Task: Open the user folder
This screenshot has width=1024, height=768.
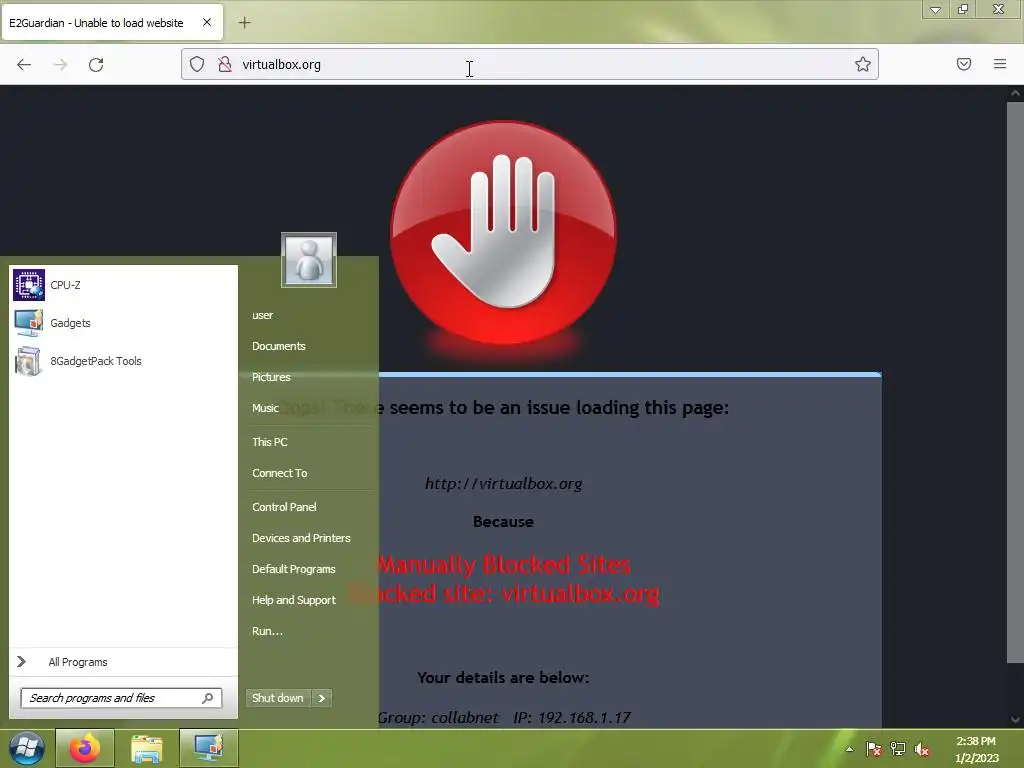Action: [x=263, y=315]
